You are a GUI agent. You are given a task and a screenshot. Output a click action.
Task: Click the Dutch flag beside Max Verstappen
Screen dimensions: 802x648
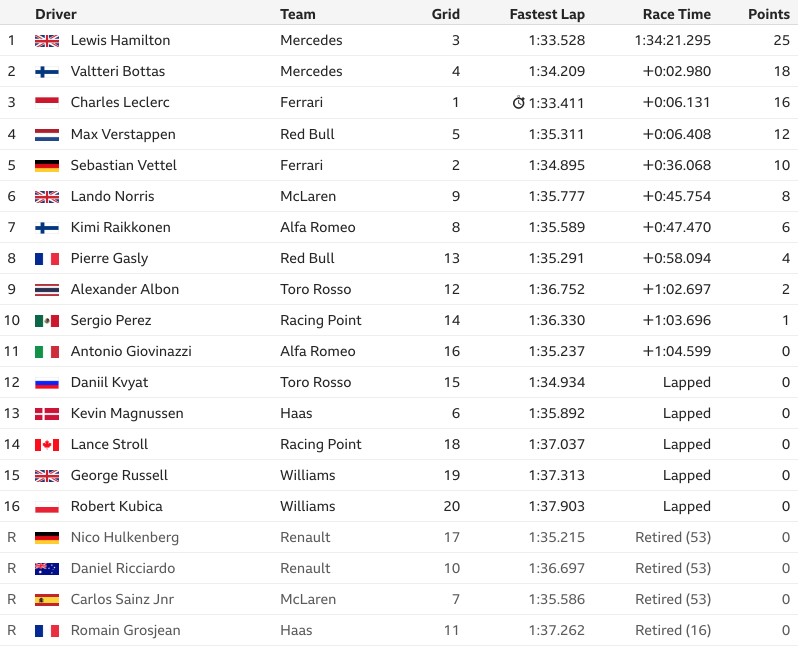[47, 135]
